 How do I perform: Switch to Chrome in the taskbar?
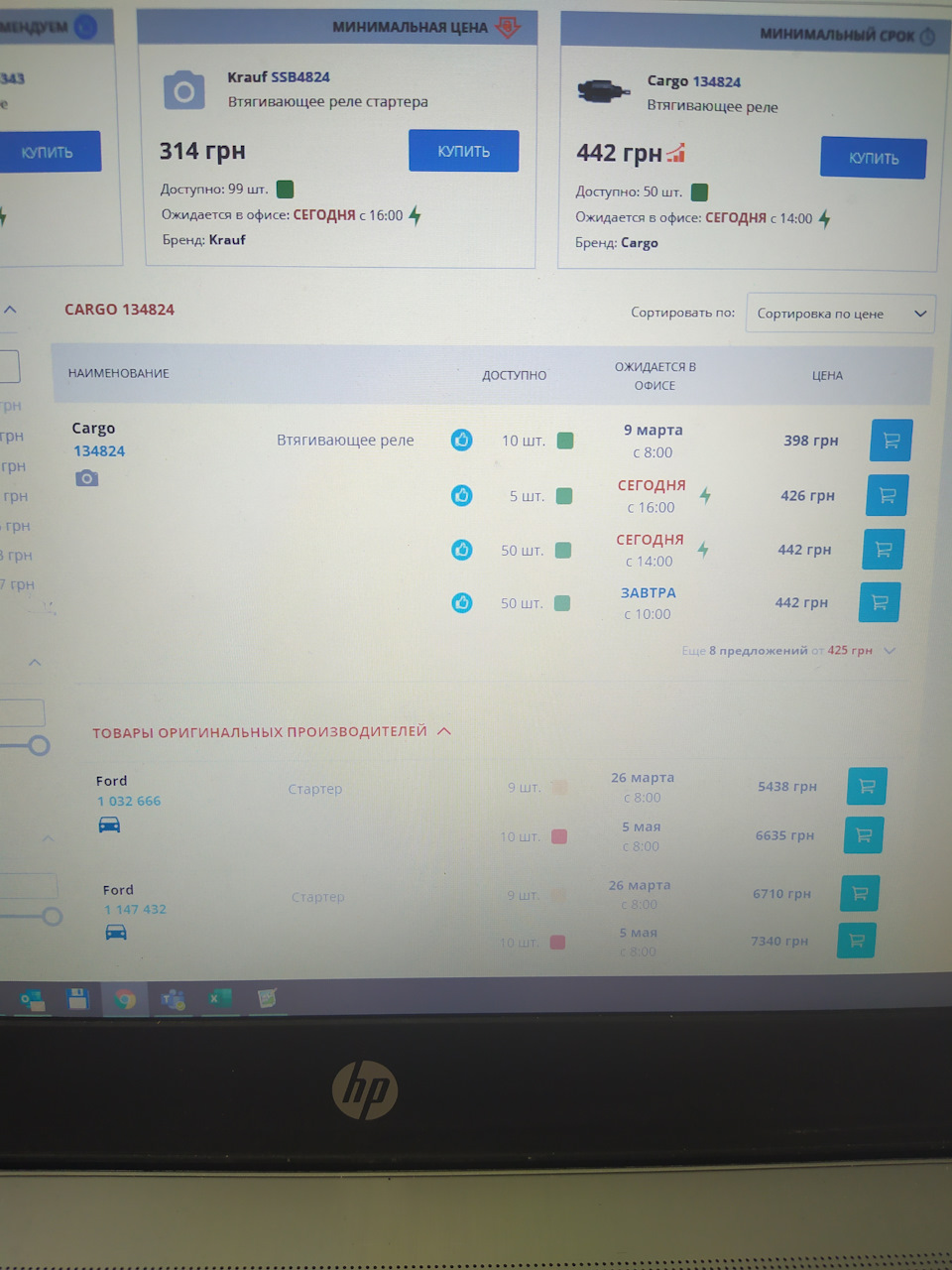[x=125, y=999]
